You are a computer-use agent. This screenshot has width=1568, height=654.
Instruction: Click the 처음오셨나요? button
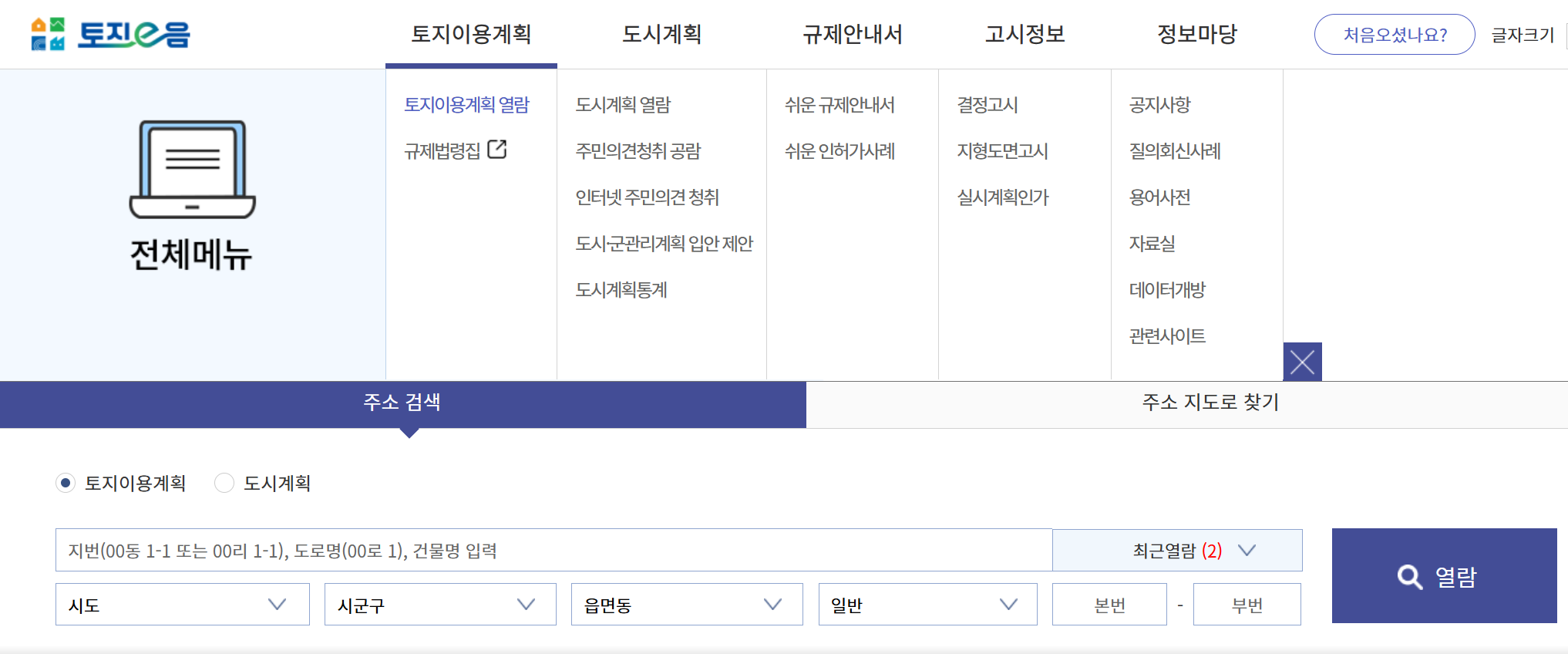[x=1394, y=34]
